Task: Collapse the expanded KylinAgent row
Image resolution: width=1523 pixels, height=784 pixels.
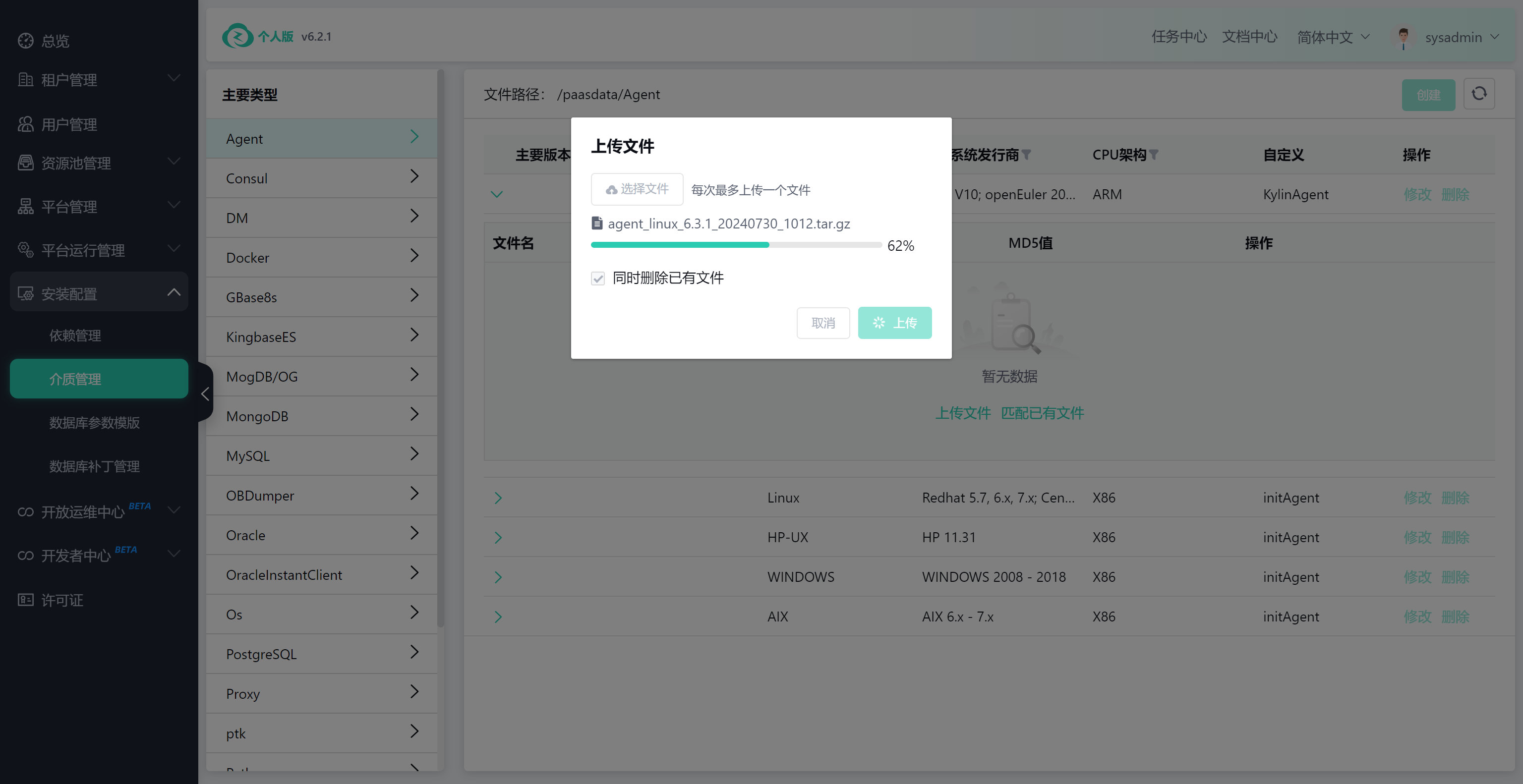Action: [x=497, y=194]
